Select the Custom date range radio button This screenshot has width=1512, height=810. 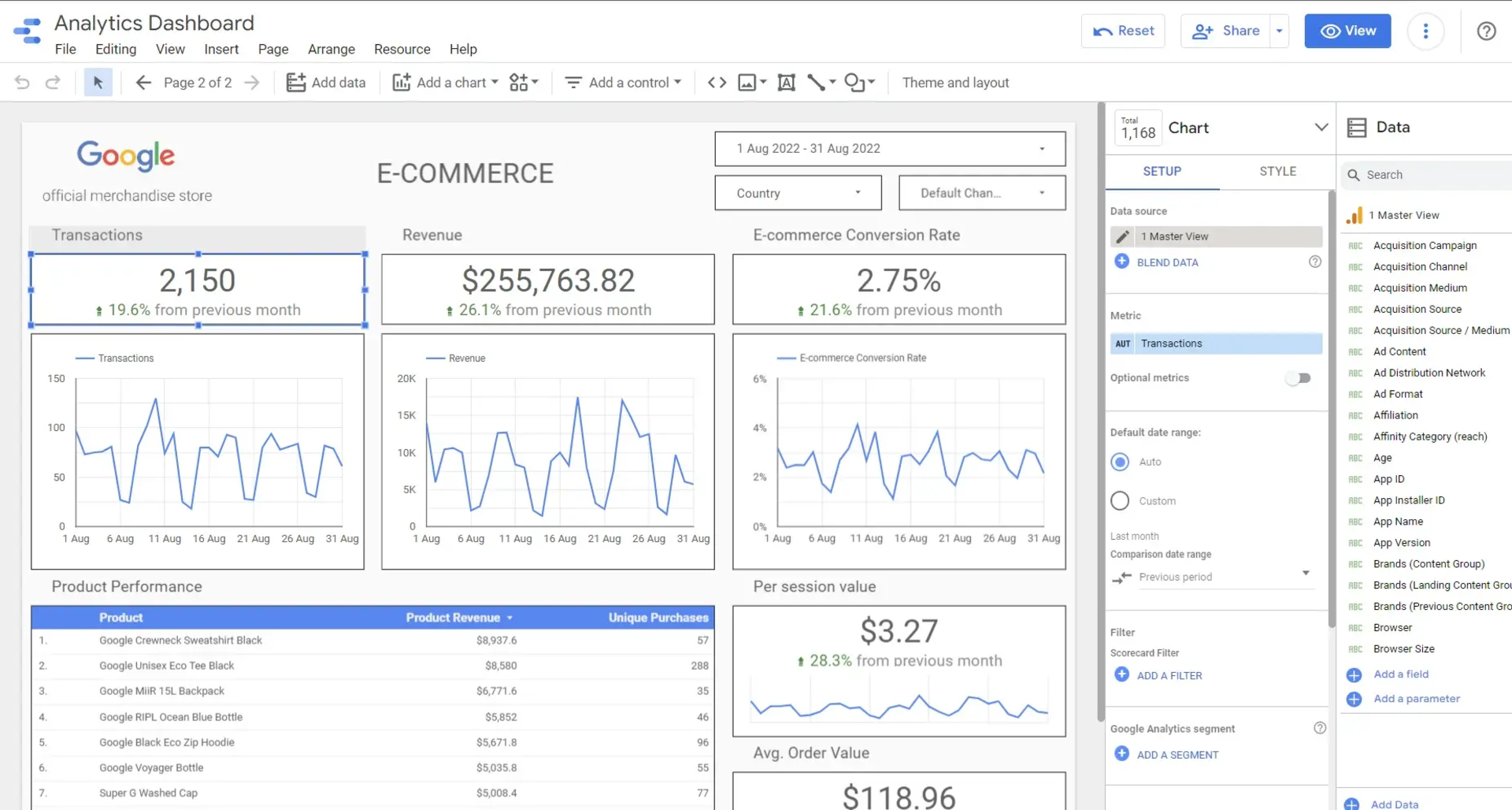click(x=1119, y=500)
